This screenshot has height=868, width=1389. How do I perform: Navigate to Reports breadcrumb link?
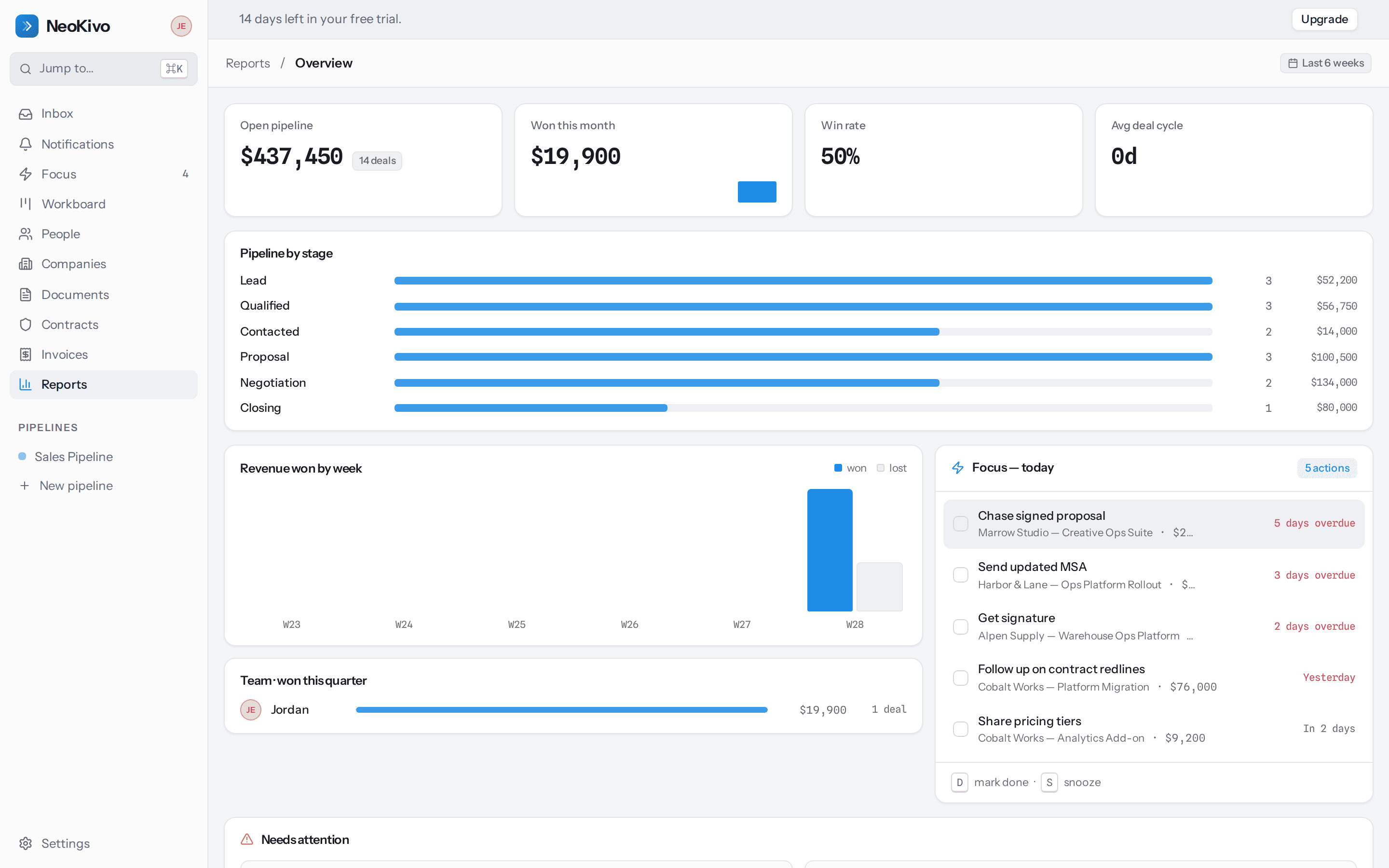coord(247,63)
